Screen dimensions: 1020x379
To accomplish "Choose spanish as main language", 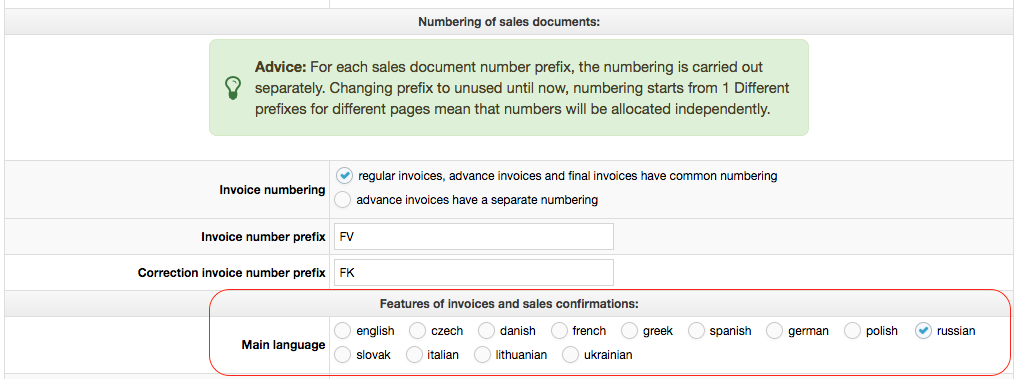I will [x=697, y=331].
